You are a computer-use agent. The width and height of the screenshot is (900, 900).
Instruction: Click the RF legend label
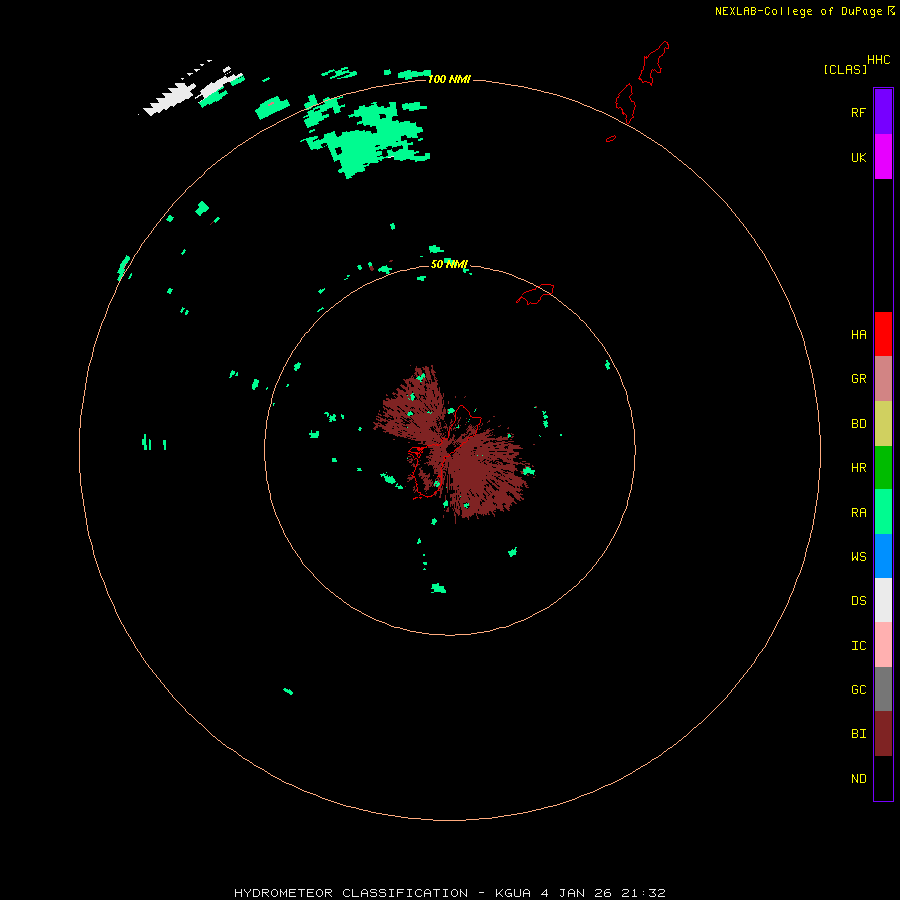coord(858,112)
